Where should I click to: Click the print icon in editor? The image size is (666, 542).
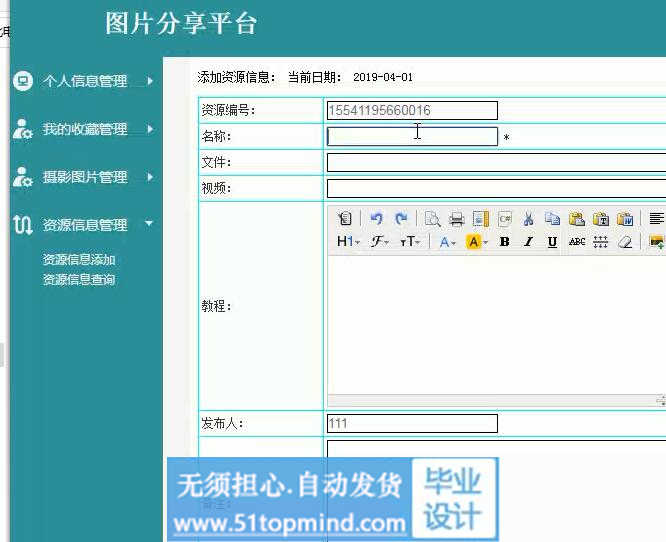coord(457,219)
